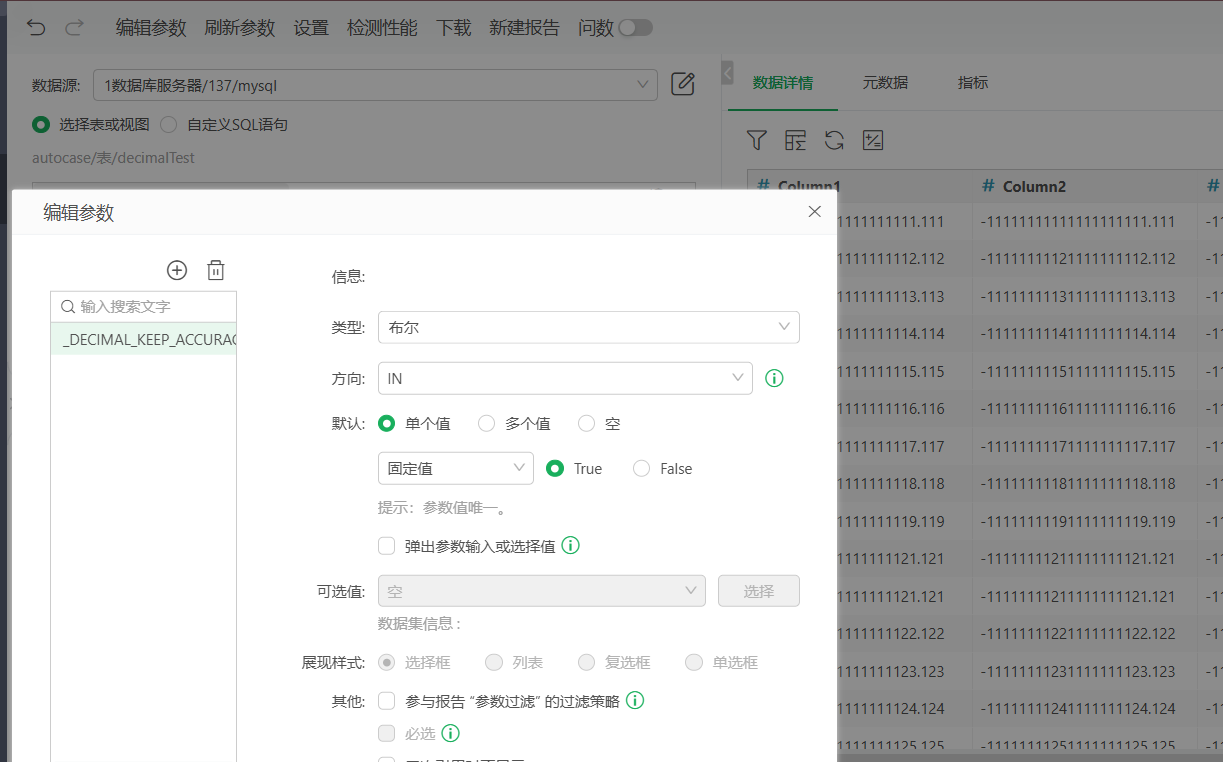The height and width of the screenshot is (762, 1223).
Task: Expand the 方向 IN dropdown
Action: [x=565, y=378]
